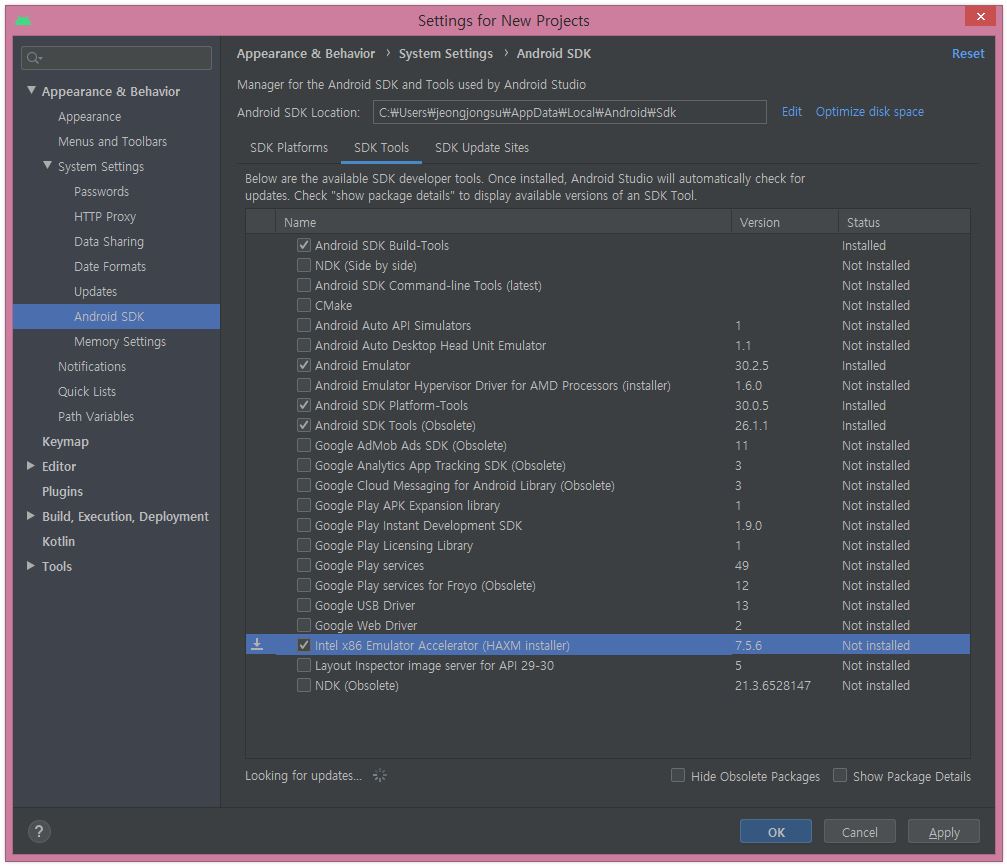Image resolution: width=1007 pixels, height=867 pixels.
Task: Sort the table by Status column header
Action: [x=904, y=222]
